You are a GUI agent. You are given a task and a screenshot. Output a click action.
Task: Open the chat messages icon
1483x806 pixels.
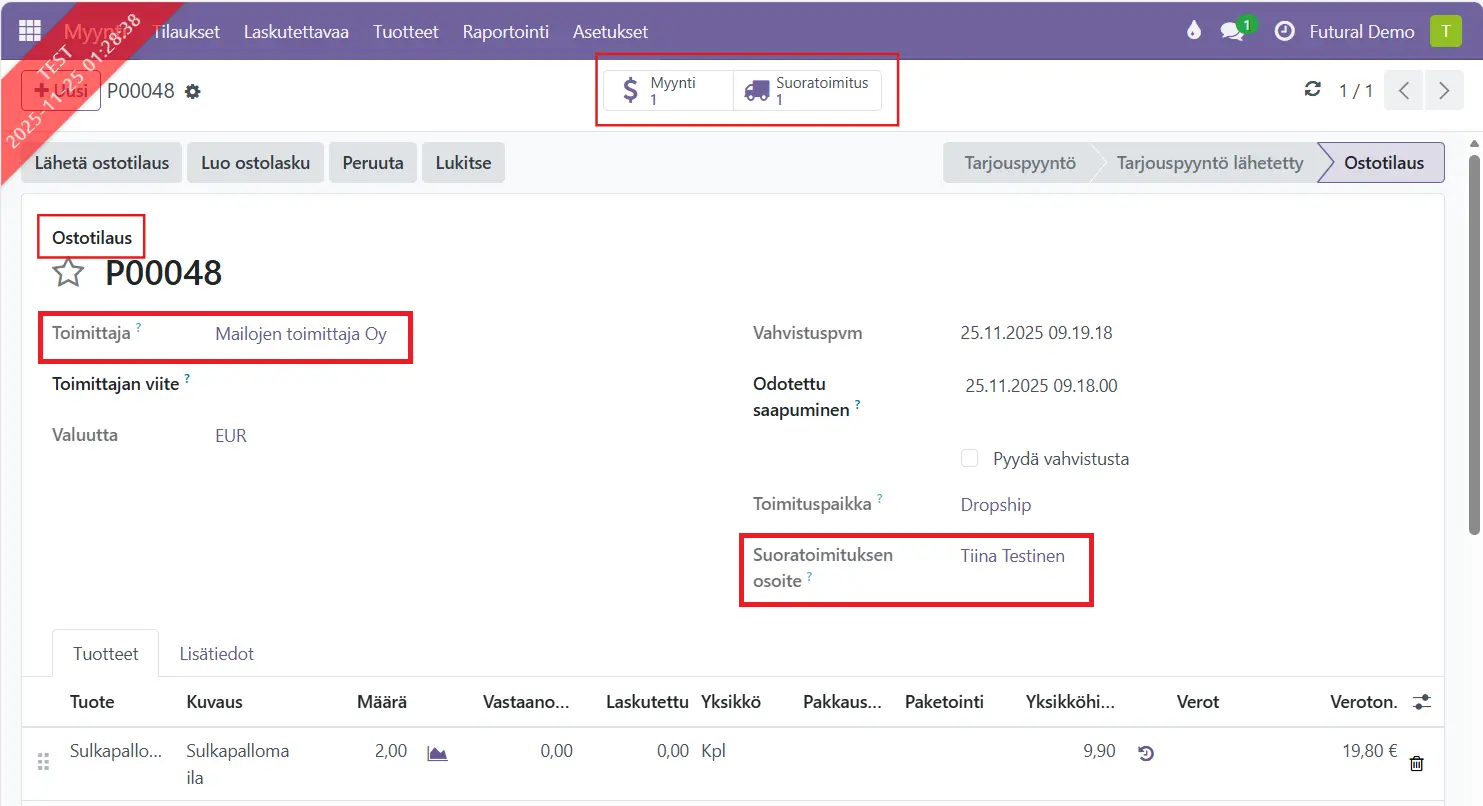point(1233,31)
